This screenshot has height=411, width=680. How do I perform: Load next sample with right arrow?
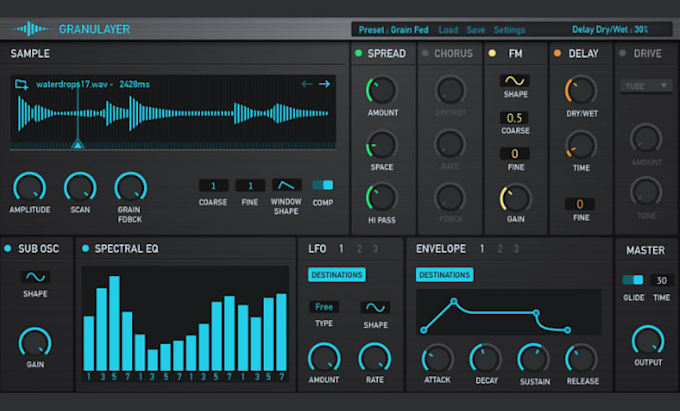click(x=324, y=84)
